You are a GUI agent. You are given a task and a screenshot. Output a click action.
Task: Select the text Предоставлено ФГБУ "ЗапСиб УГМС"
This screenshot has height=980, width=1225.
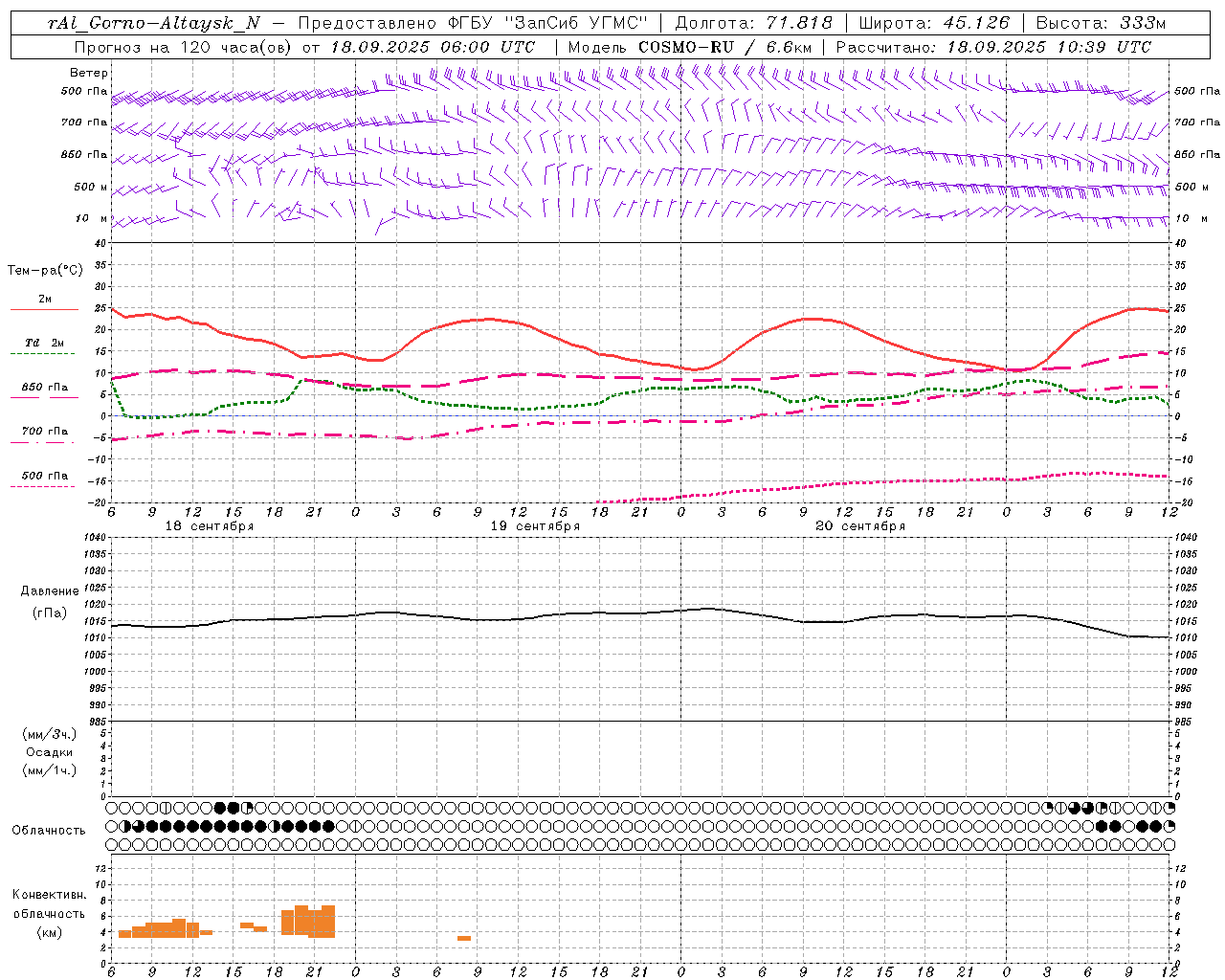(473, 23)
